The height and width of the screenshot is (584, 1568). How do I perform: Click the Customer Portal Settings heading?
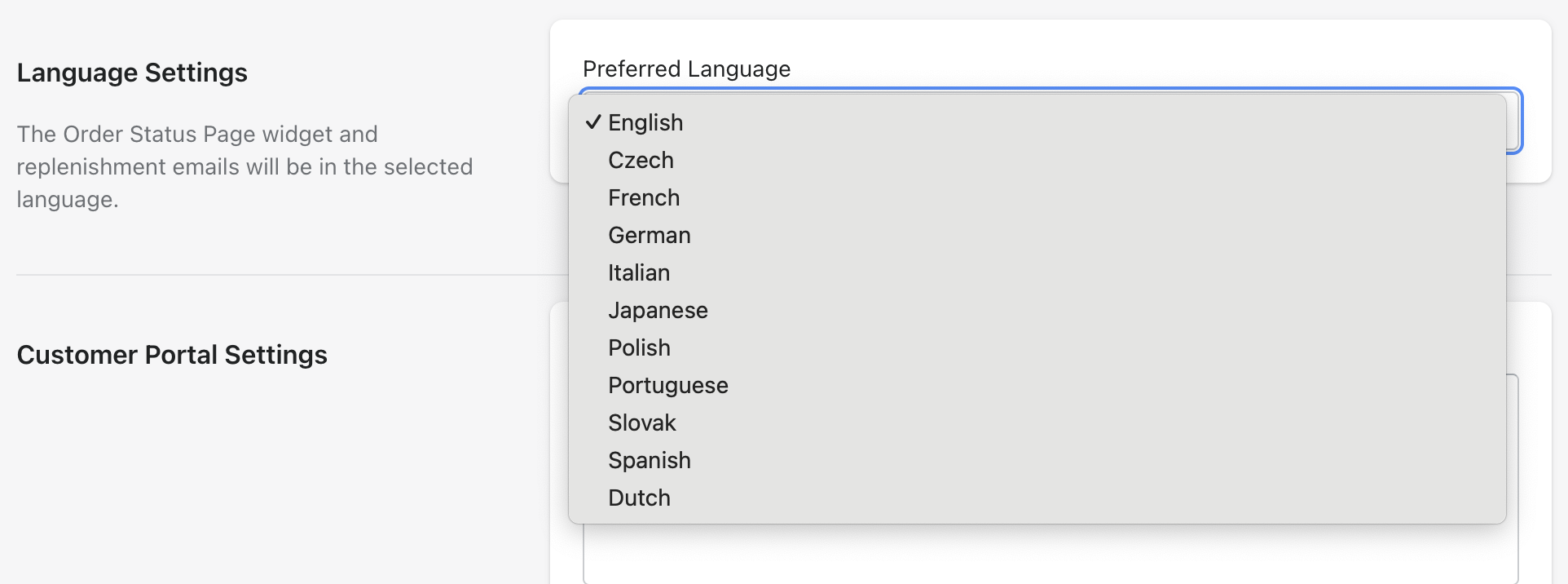(172, 355)
